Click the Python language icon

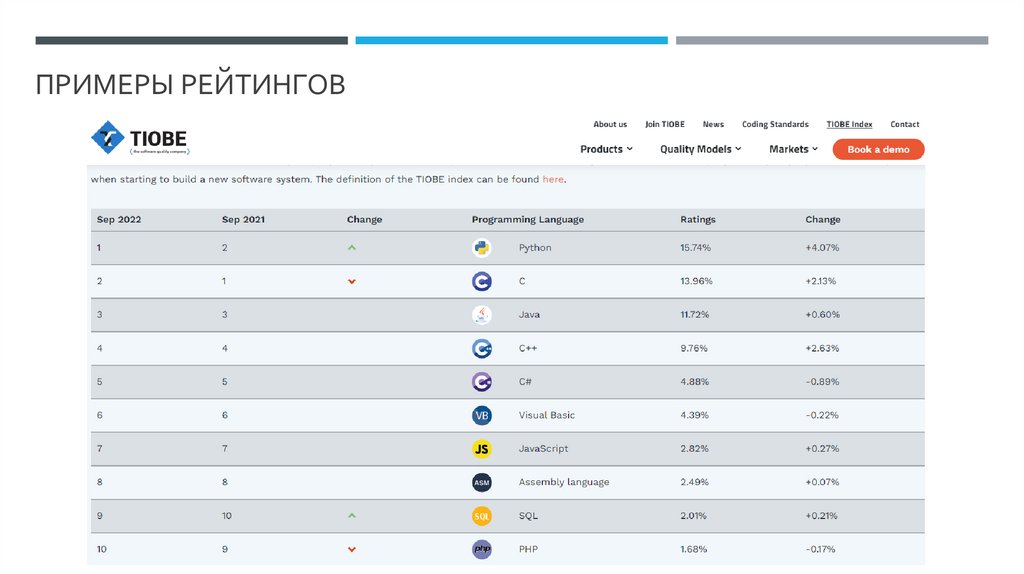coord(482,248)
